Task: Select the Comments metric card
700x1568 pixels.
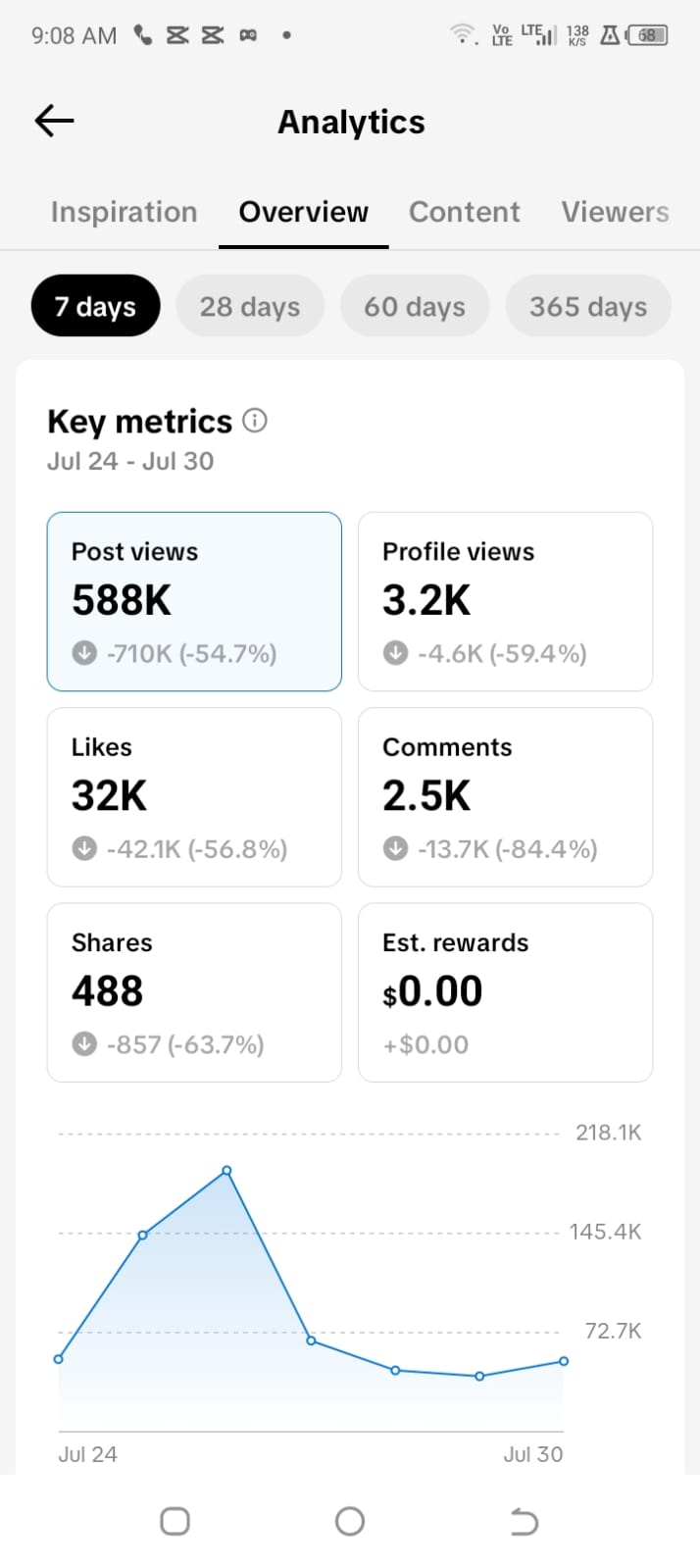Action: pyautogui.click(x=506, y=797)
